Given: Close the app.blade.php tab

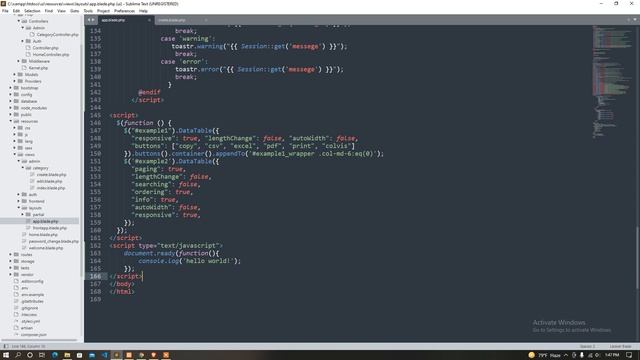Looking at the screenshot, I should 149,20.
